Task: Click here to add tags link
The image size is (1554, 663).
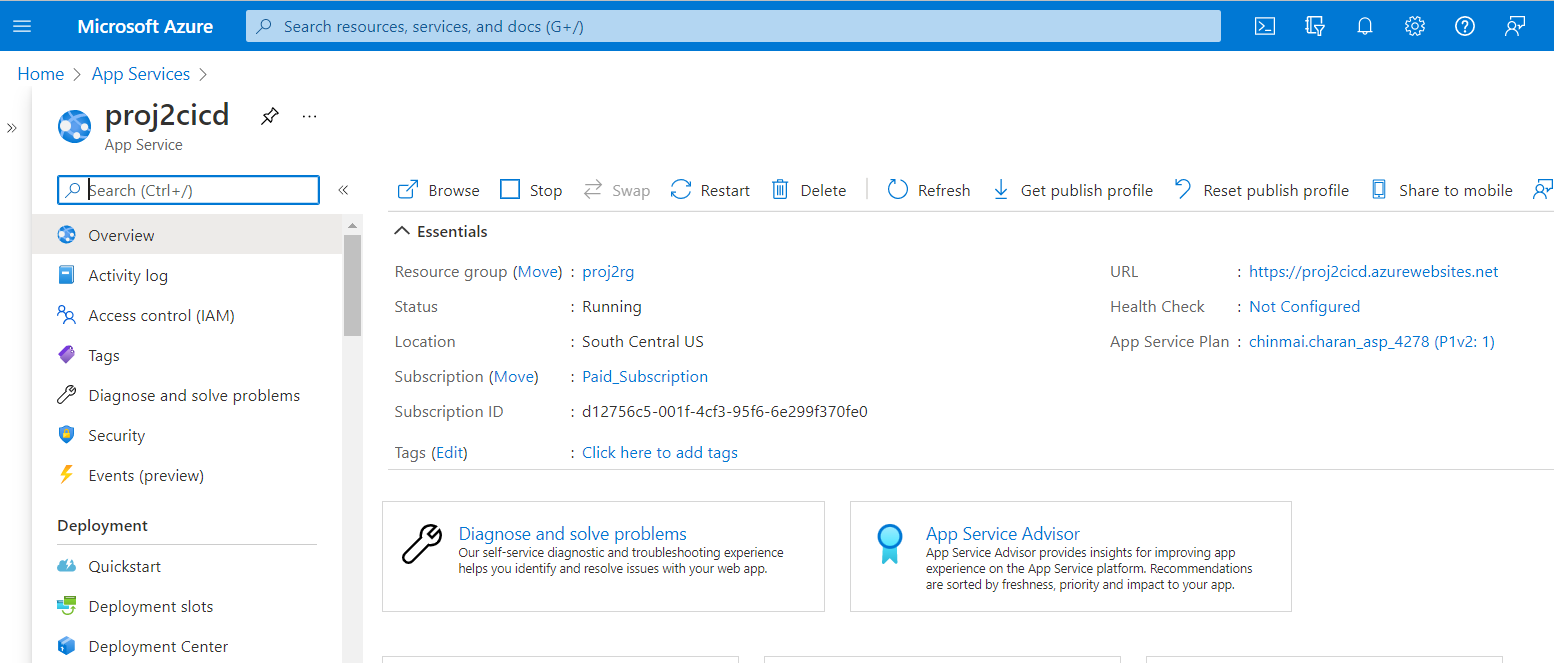Action: [x=660, y=452]
